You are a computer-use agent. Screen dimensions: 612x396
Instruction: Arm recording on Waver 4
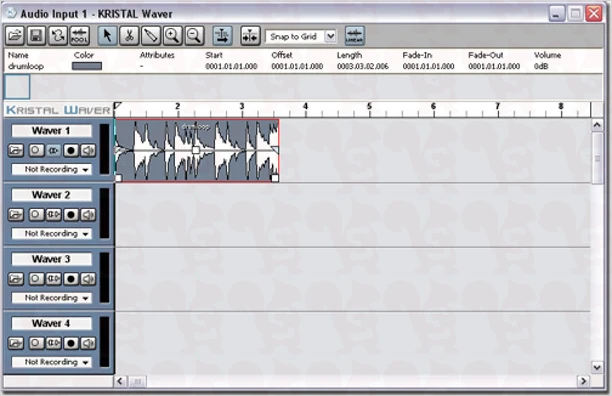pos(71,343)
